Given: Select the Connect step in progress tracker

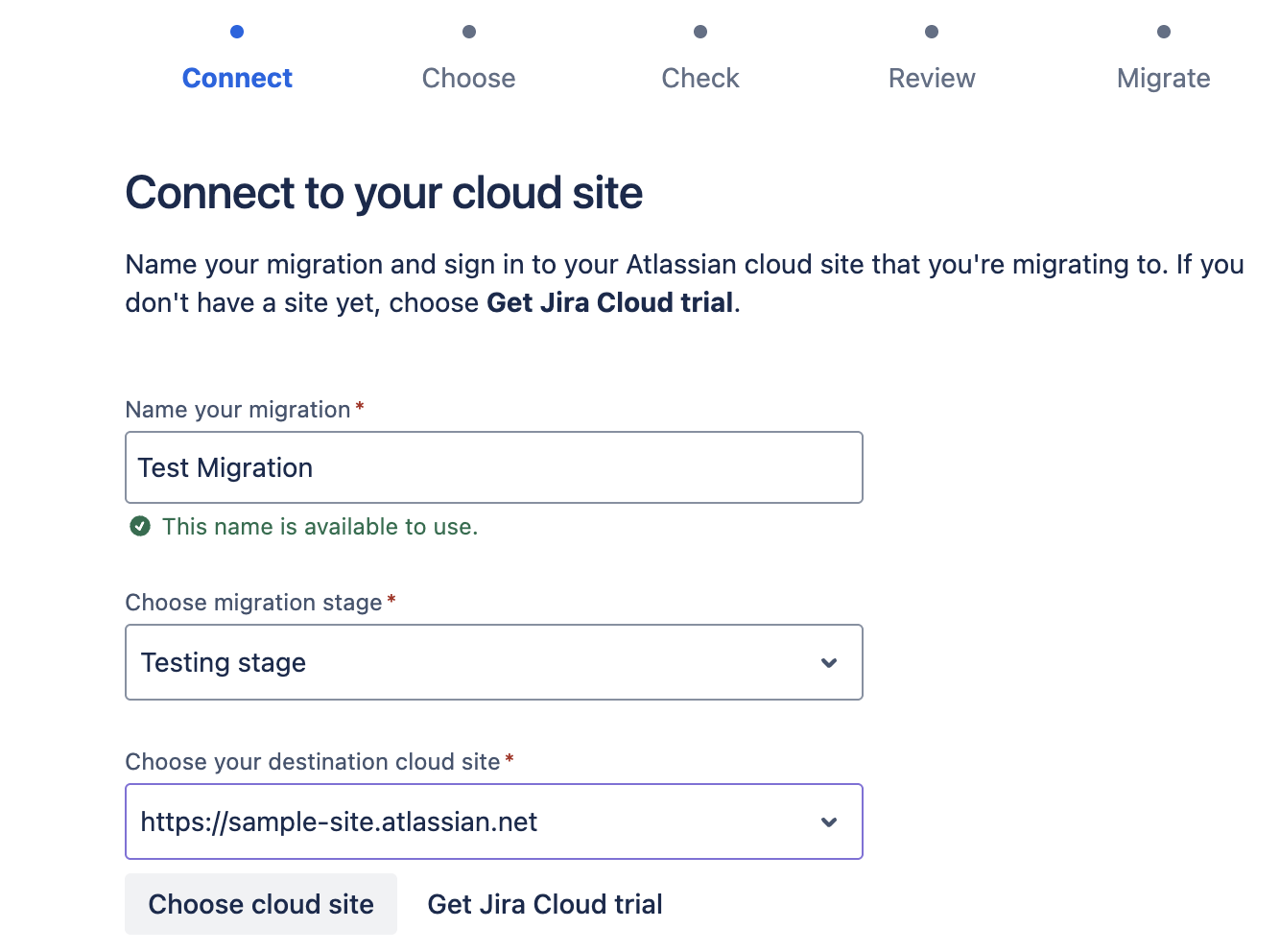Looking at the screenshot, I should pos(237,78).
